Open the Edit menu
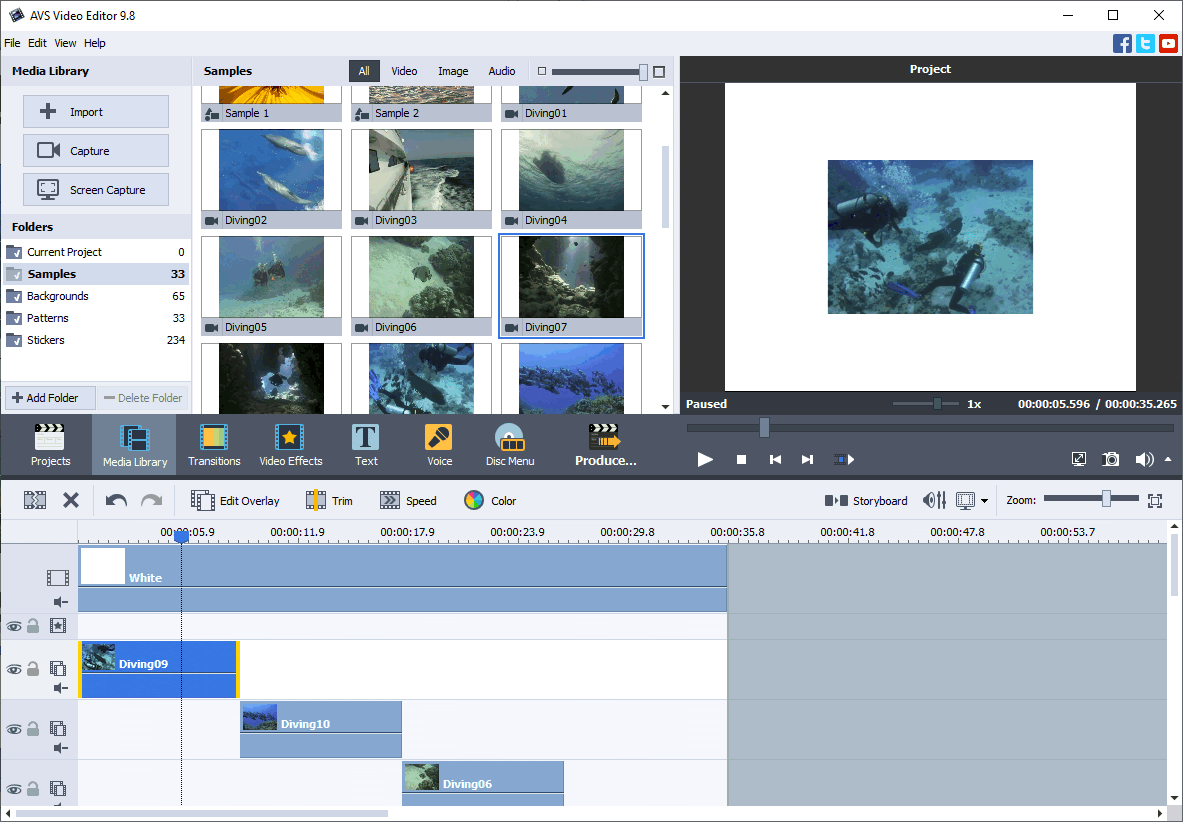This screenshot has width=1183, height=822. pos(37,43)
